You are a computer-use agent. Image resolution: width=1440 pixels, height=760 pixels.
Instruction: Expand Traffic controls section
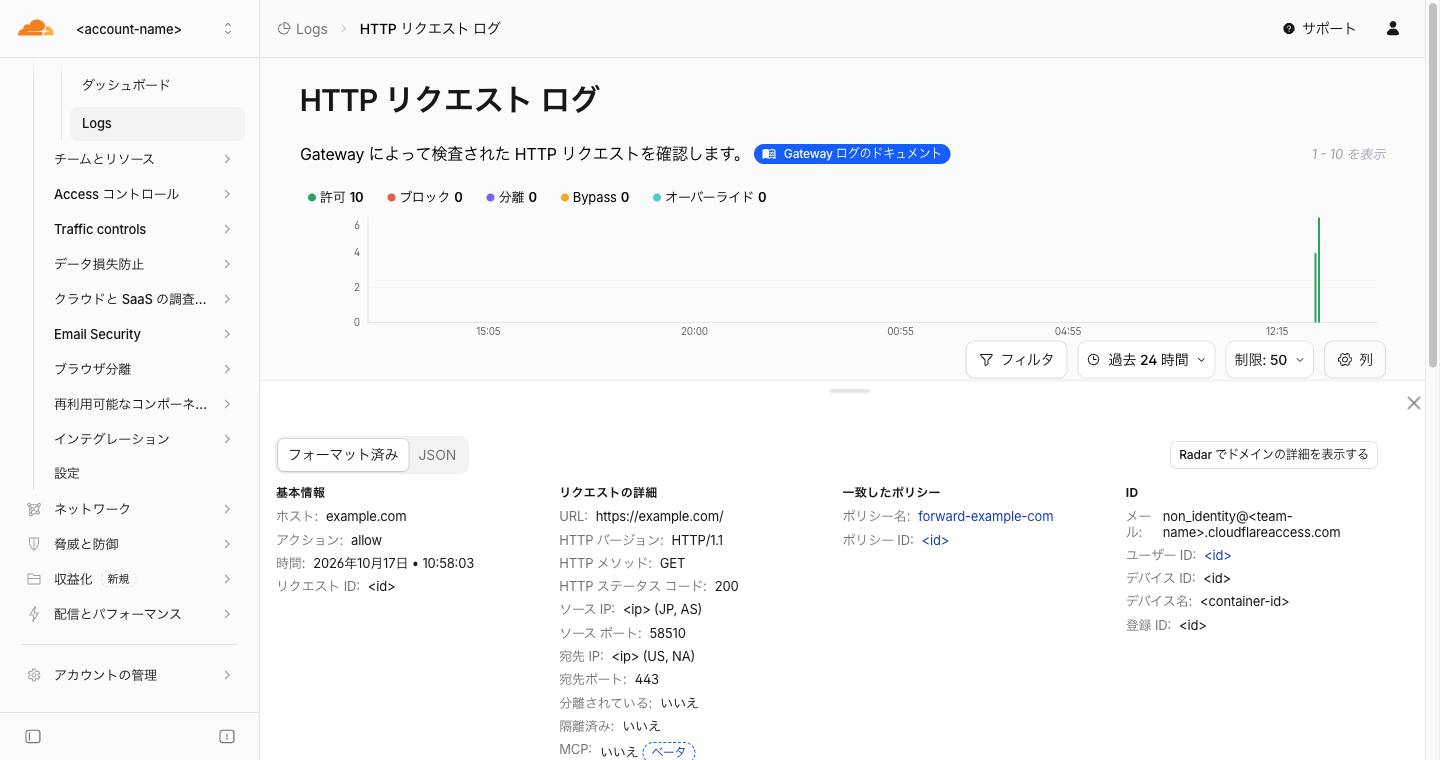(144, 229)
